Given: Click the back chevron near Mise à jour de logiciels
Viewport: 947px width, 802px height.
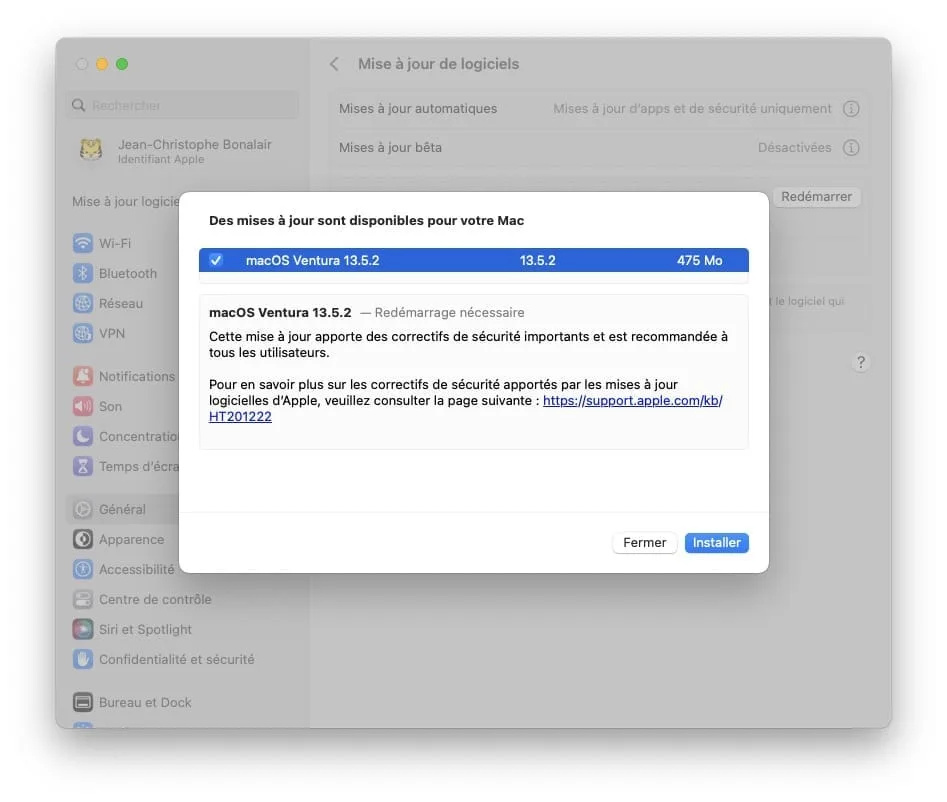Looking at the screenshot, I should click(x=334, y=63).
